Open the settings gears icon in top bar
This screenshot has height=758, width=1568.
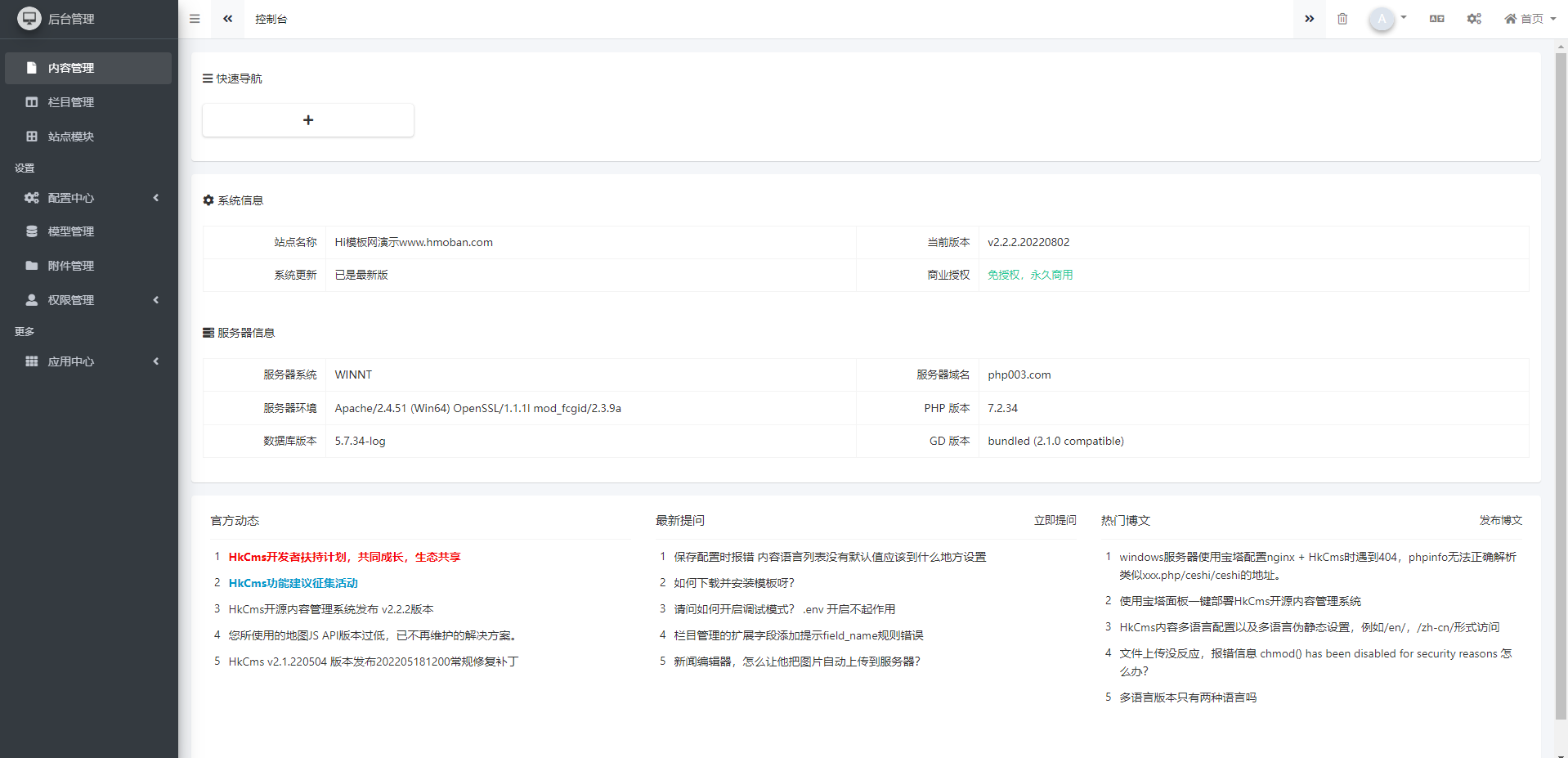click(1474, 19)
